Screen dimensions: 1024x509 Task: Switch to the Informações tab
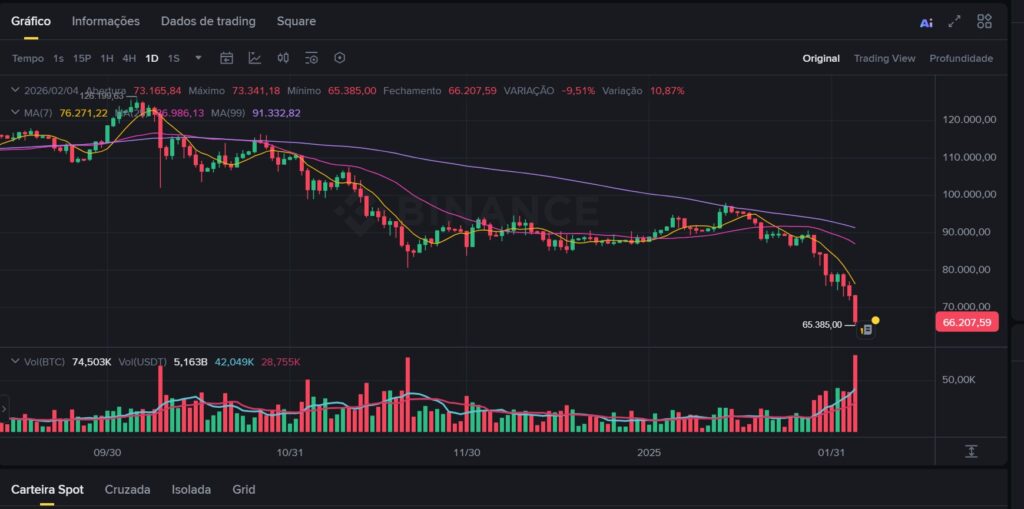pos(106,21)
